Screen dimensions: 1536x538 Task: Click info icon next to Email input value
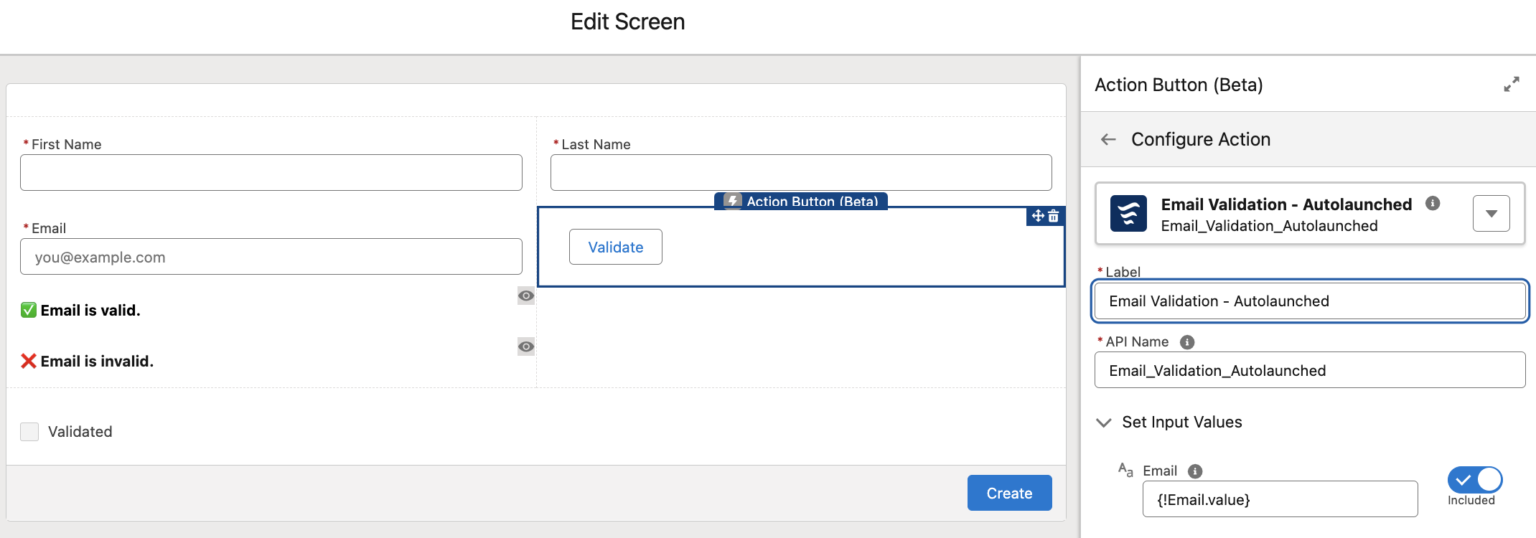pos(1195,471)
